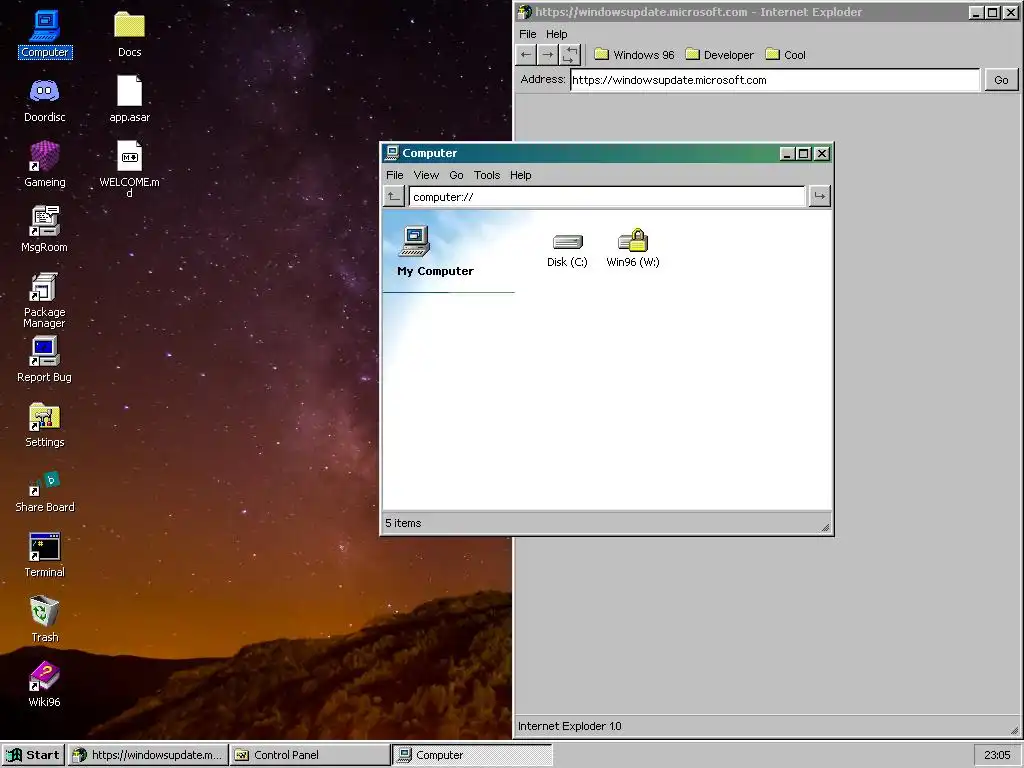Minimize the Computer window
1024x768 pixels.
tap(787, 153)
